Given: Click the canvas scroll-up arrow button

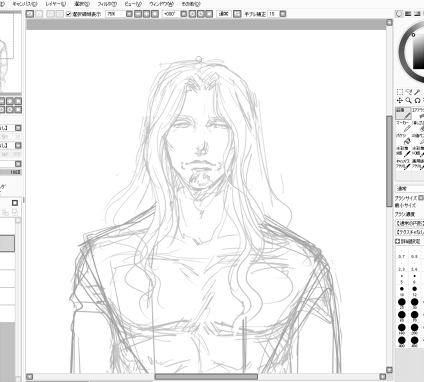Looking at the screenshot, I should coord(389,23).
